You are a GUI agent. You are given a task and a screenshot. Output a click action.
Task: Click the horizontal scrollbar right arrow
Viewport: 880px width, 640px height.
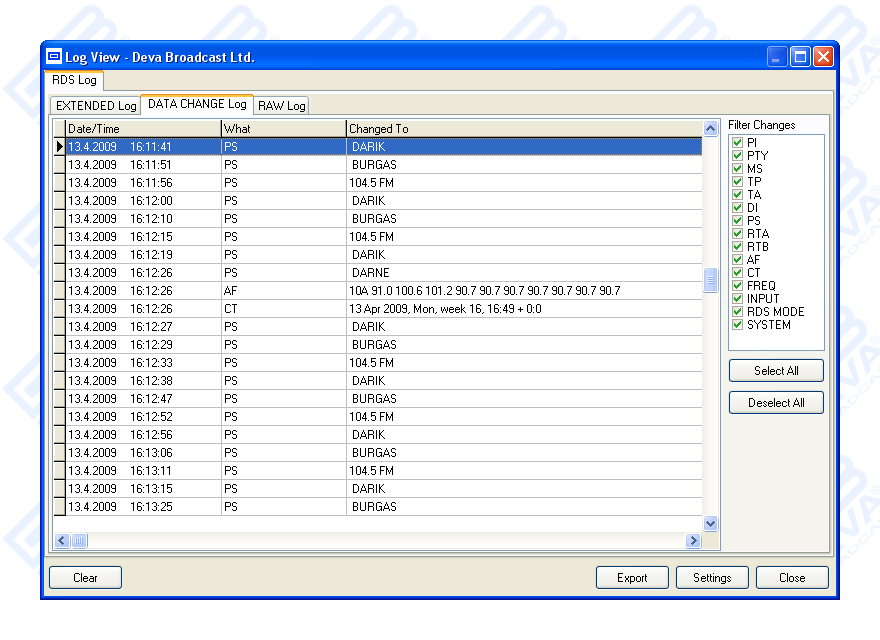(692, 541)
